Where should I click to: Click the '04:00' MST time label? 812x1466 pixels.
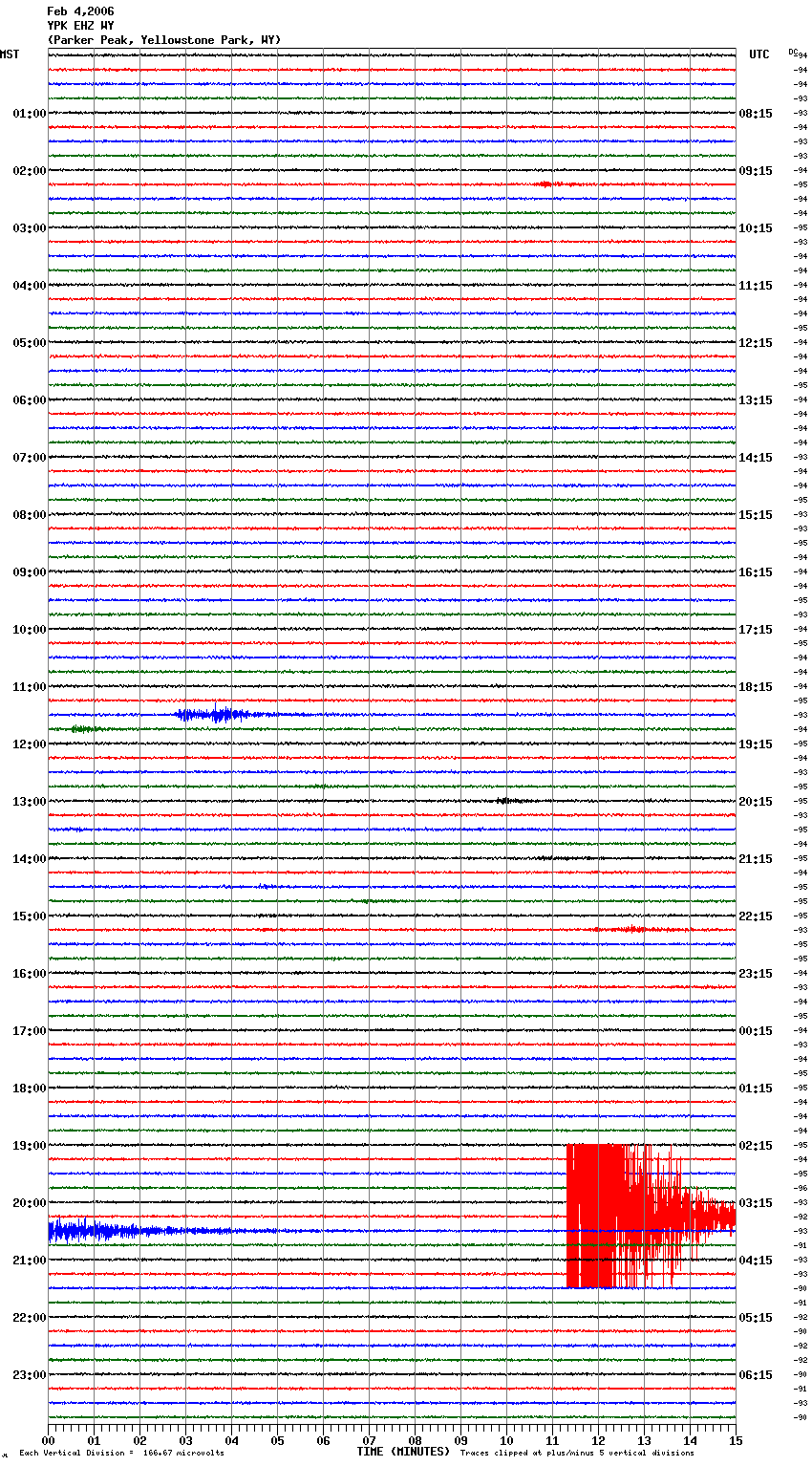30,286
